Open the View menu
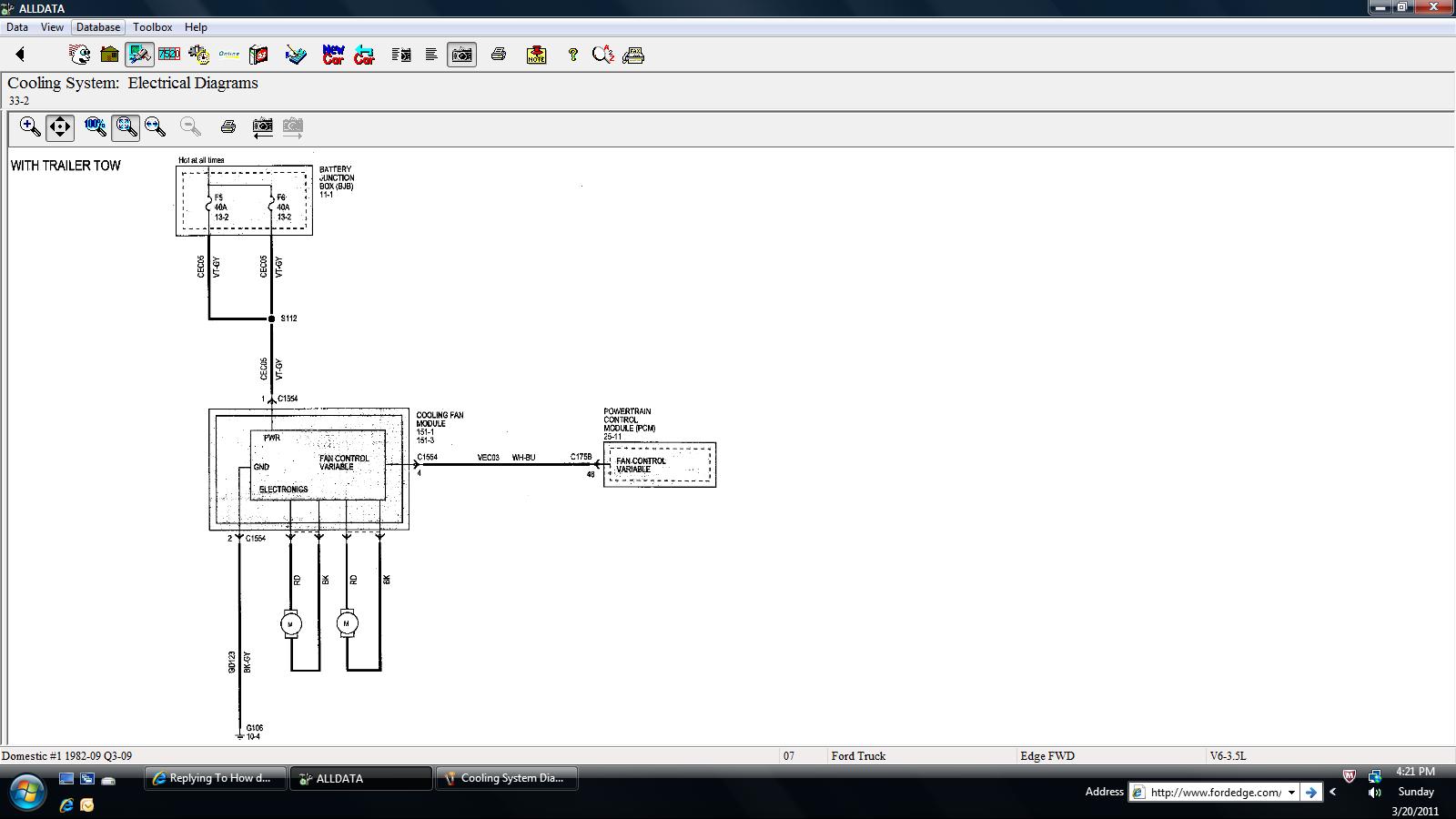Screen dimensions: 1456x819 [x=52, y=27]
